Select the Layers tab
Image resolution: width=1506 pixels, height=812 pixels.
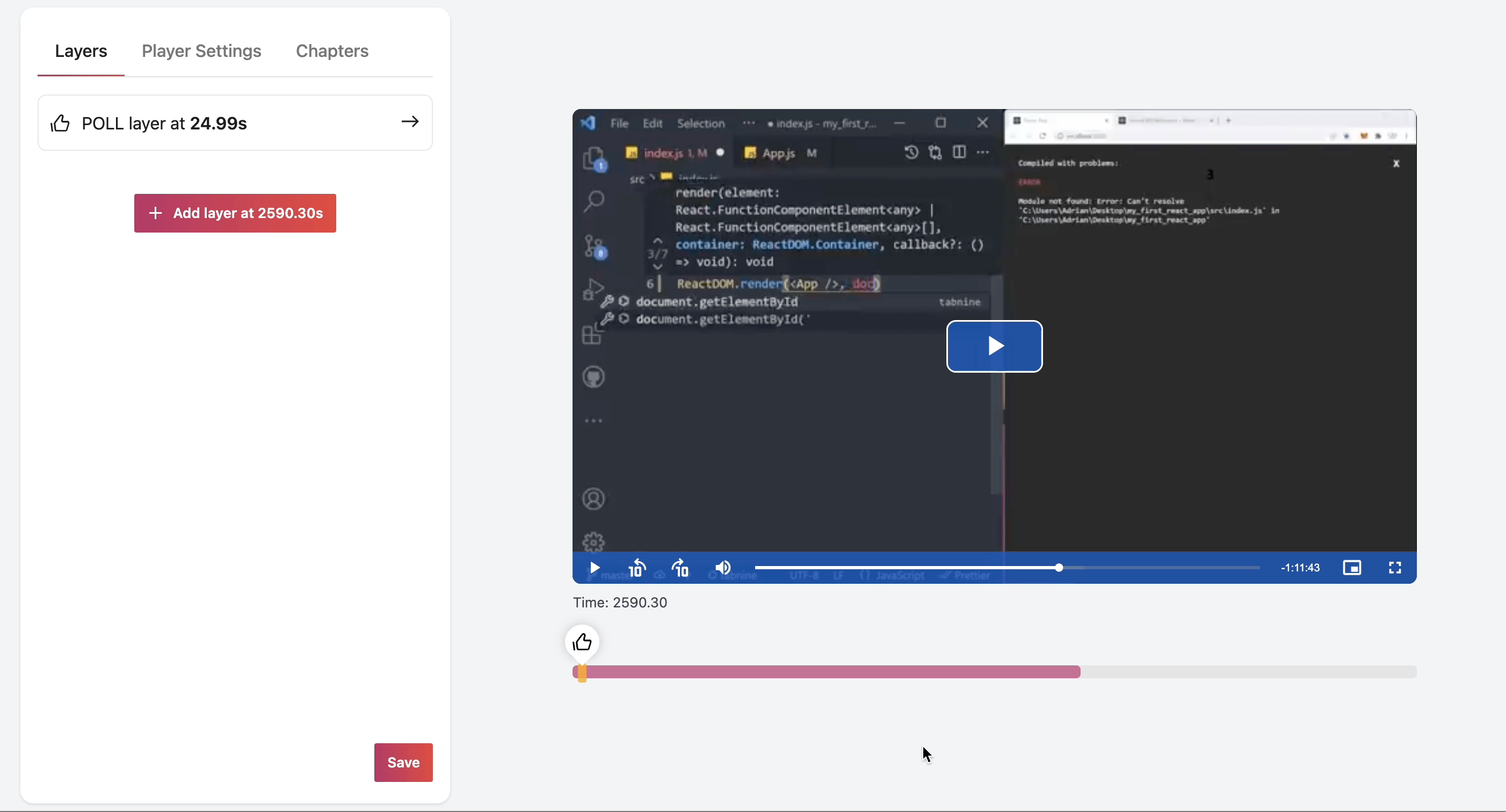(x=81, y=52)
